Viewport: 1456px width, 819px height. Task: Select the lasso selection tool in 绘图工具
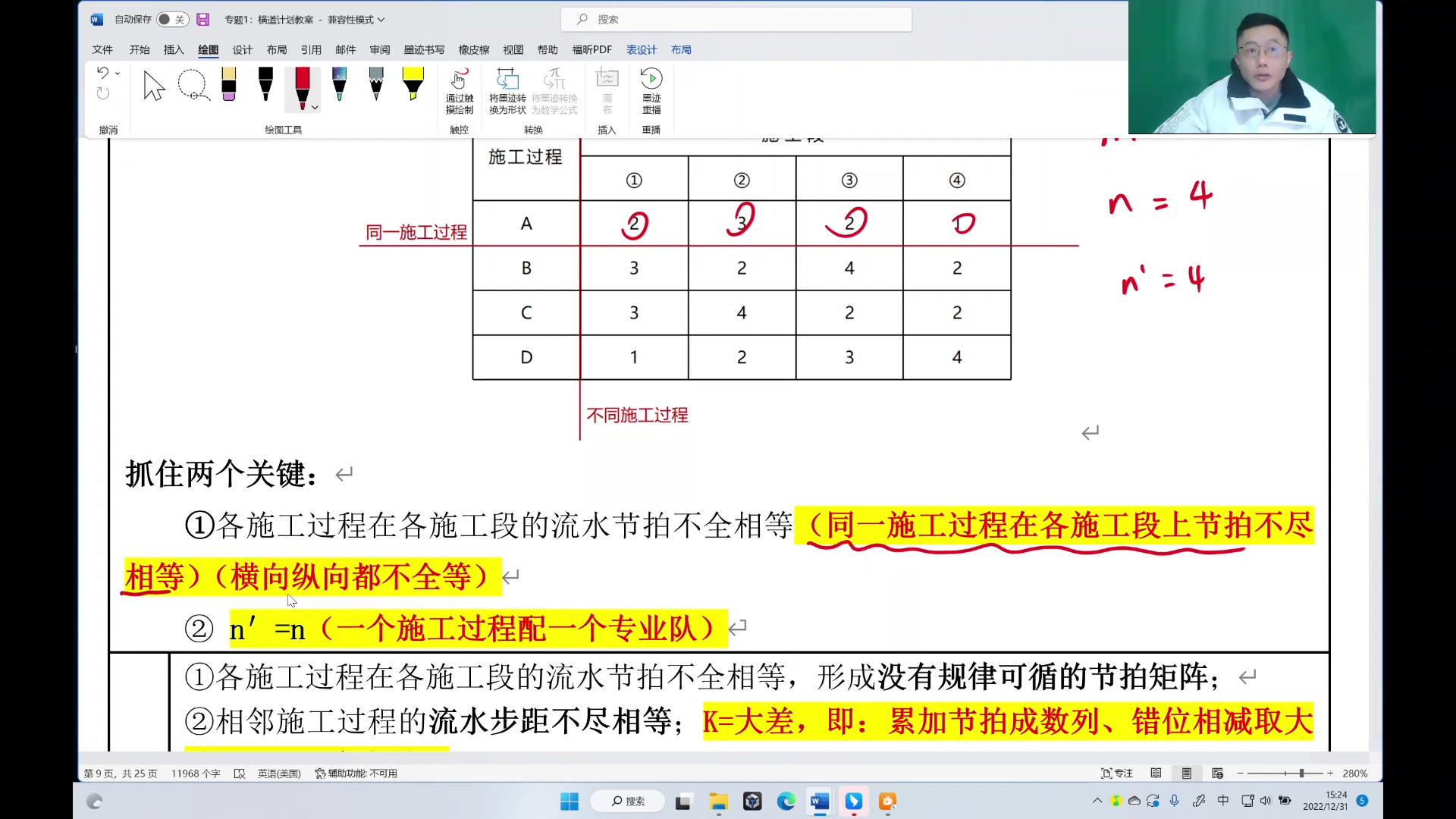[193, 85]
